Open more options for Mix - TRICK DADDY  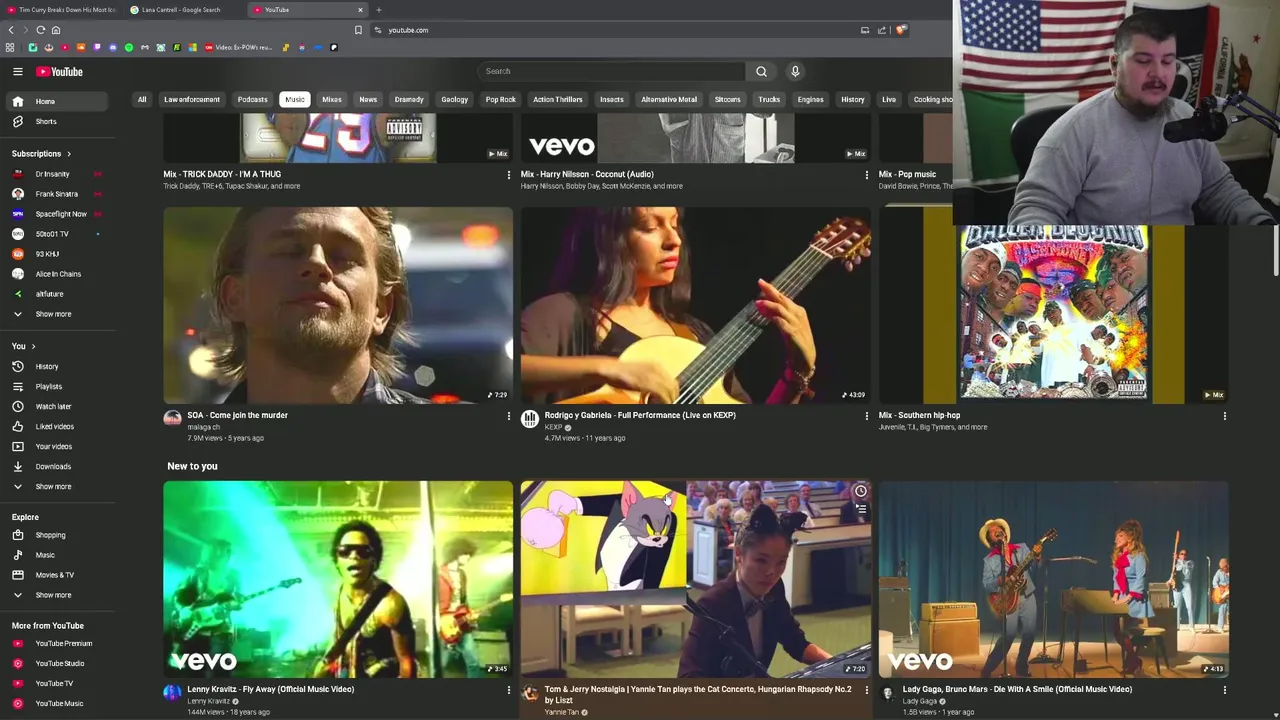pyautogui.click(x=508, y=175)
